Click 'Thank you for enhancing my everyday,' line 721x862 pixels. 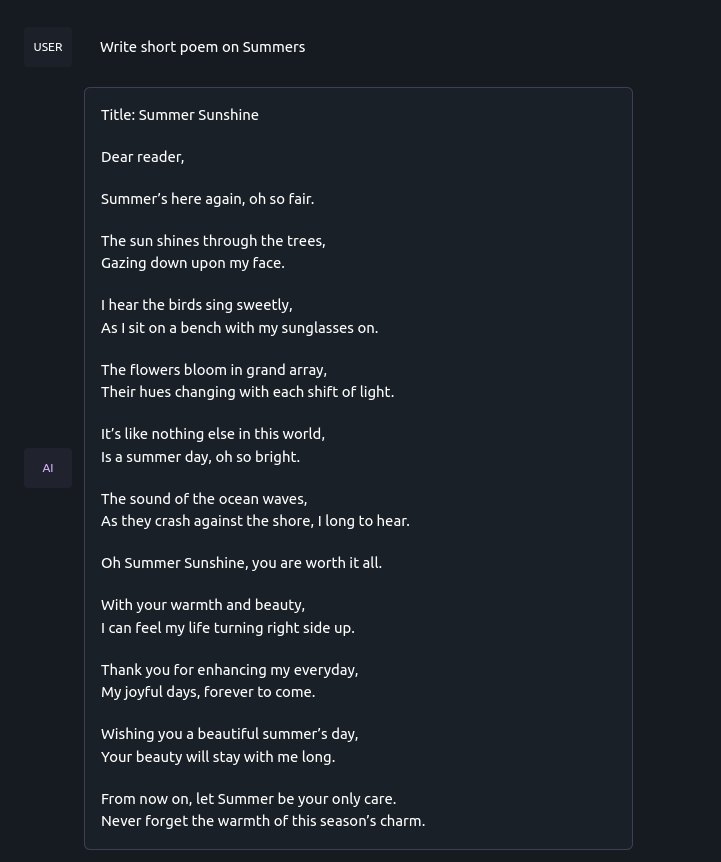[229, 670]
